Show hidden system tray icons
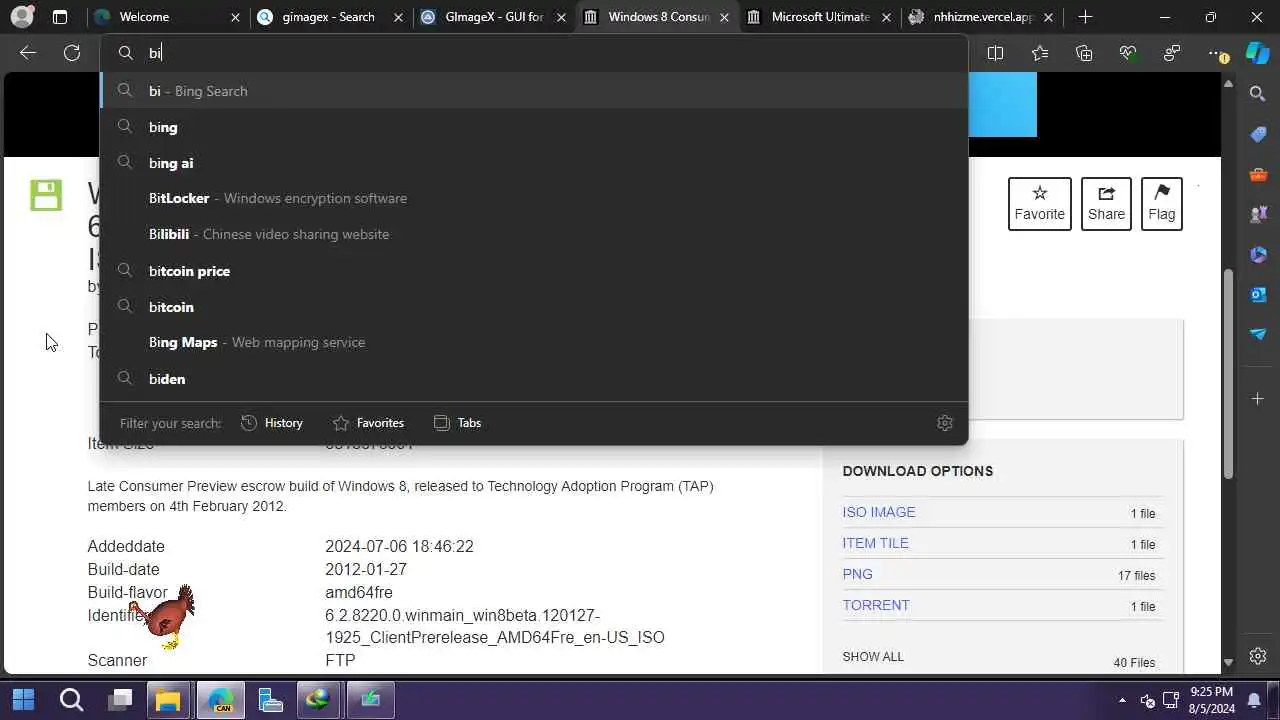Viewport: 1280px width, 720px height. [x=1122, y=700]
